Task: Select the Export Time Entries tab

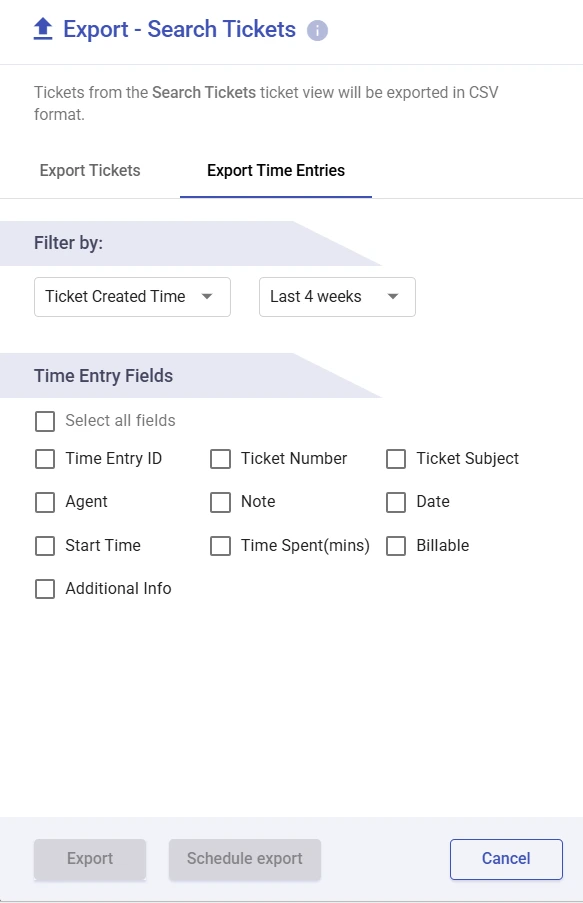Action: [x=275, y=171]
